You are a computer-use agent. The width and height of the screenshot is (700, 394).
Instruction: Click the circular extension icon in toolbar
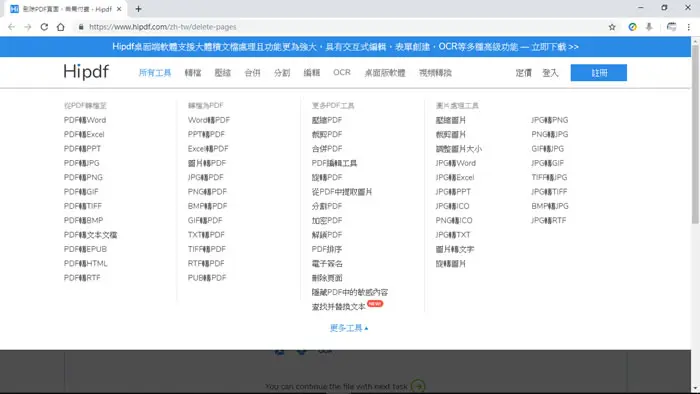click(632, 27)
